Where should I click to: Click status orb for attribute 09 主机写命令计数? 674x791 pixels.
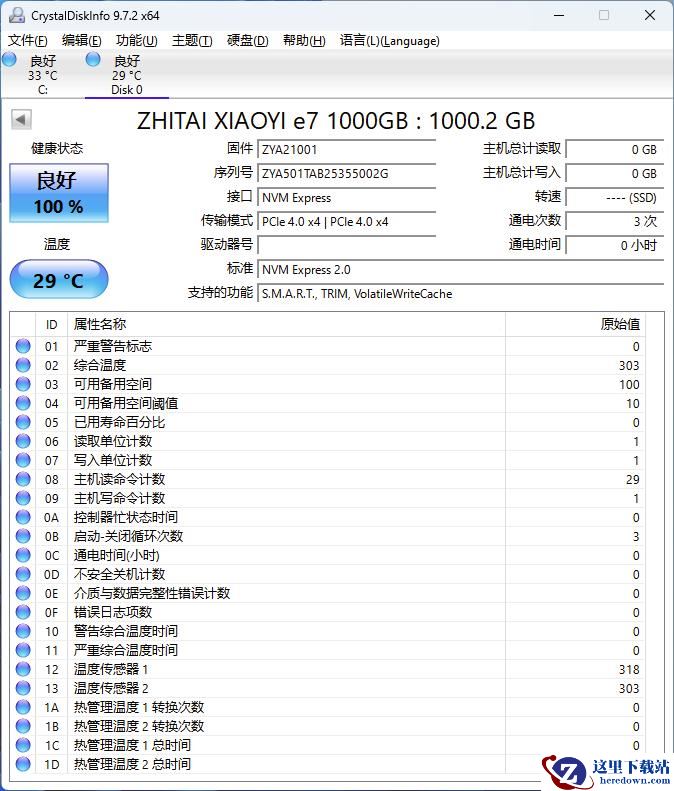pos(23,498)
